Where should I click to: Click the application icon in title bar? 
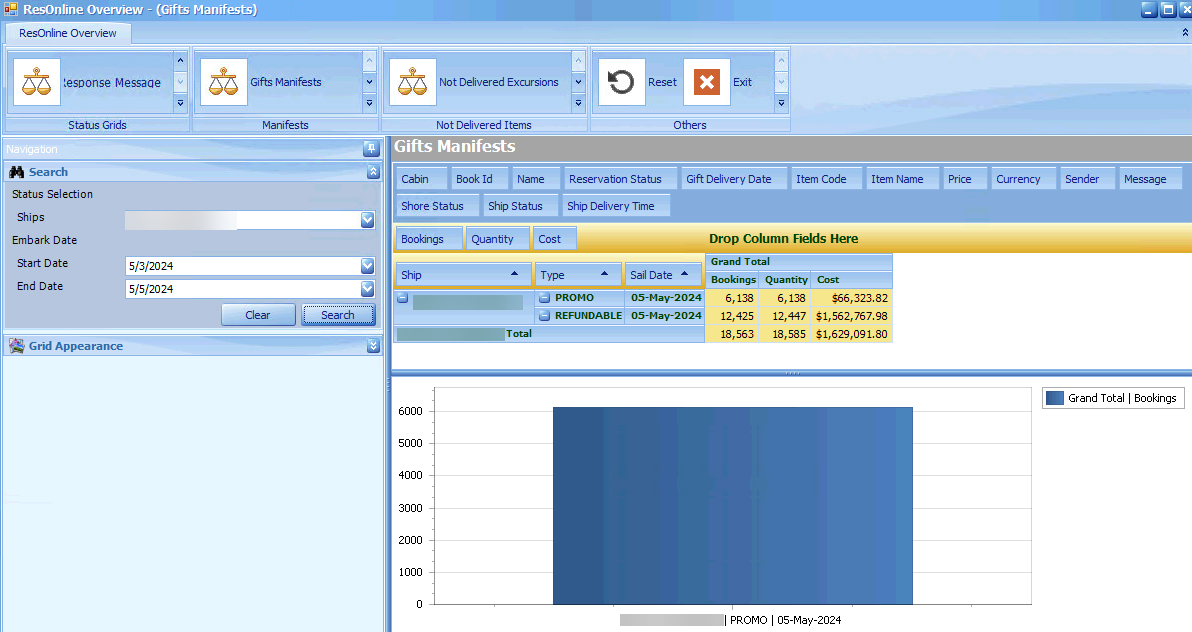[11, 9]
